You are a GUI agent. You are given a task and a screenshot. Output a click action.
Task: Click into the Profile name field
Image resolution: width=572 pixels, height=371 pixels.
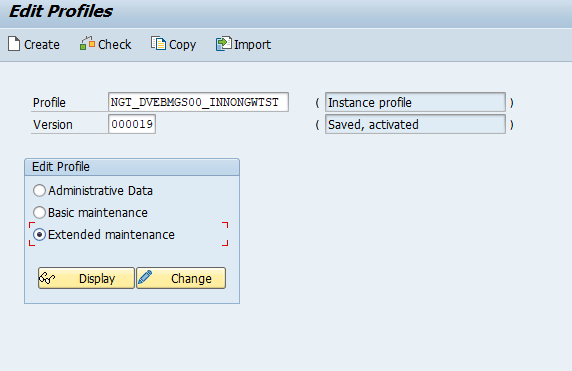tap(198, 102)
